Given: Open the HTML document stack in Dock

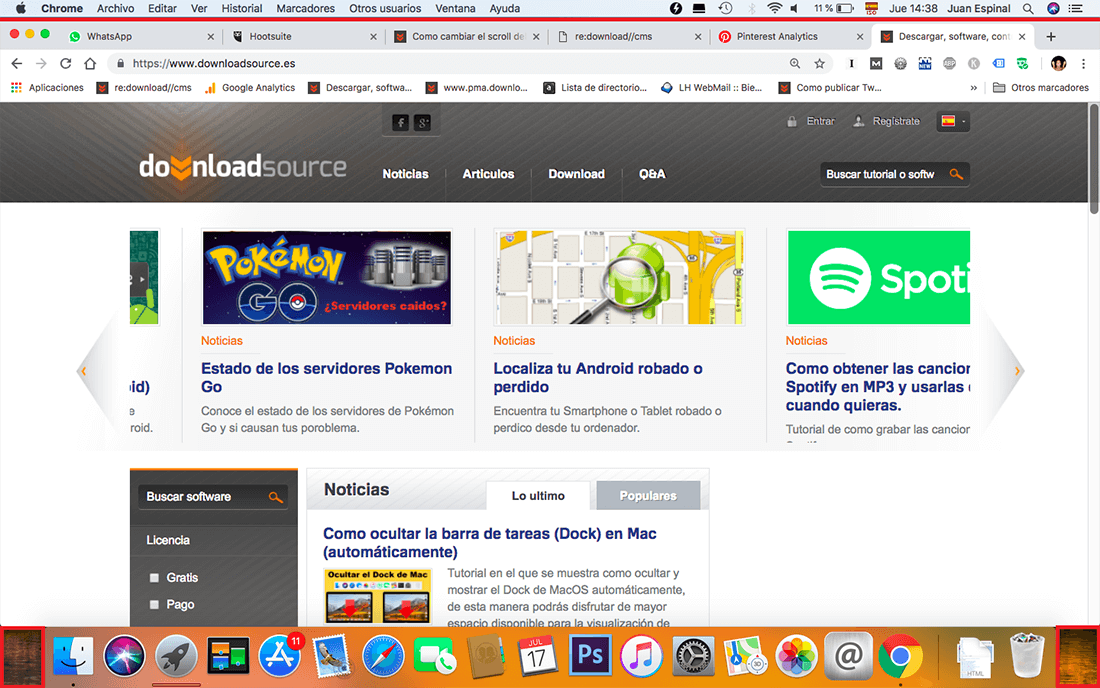Looking at the screenshot, I should tap(976, 656).
